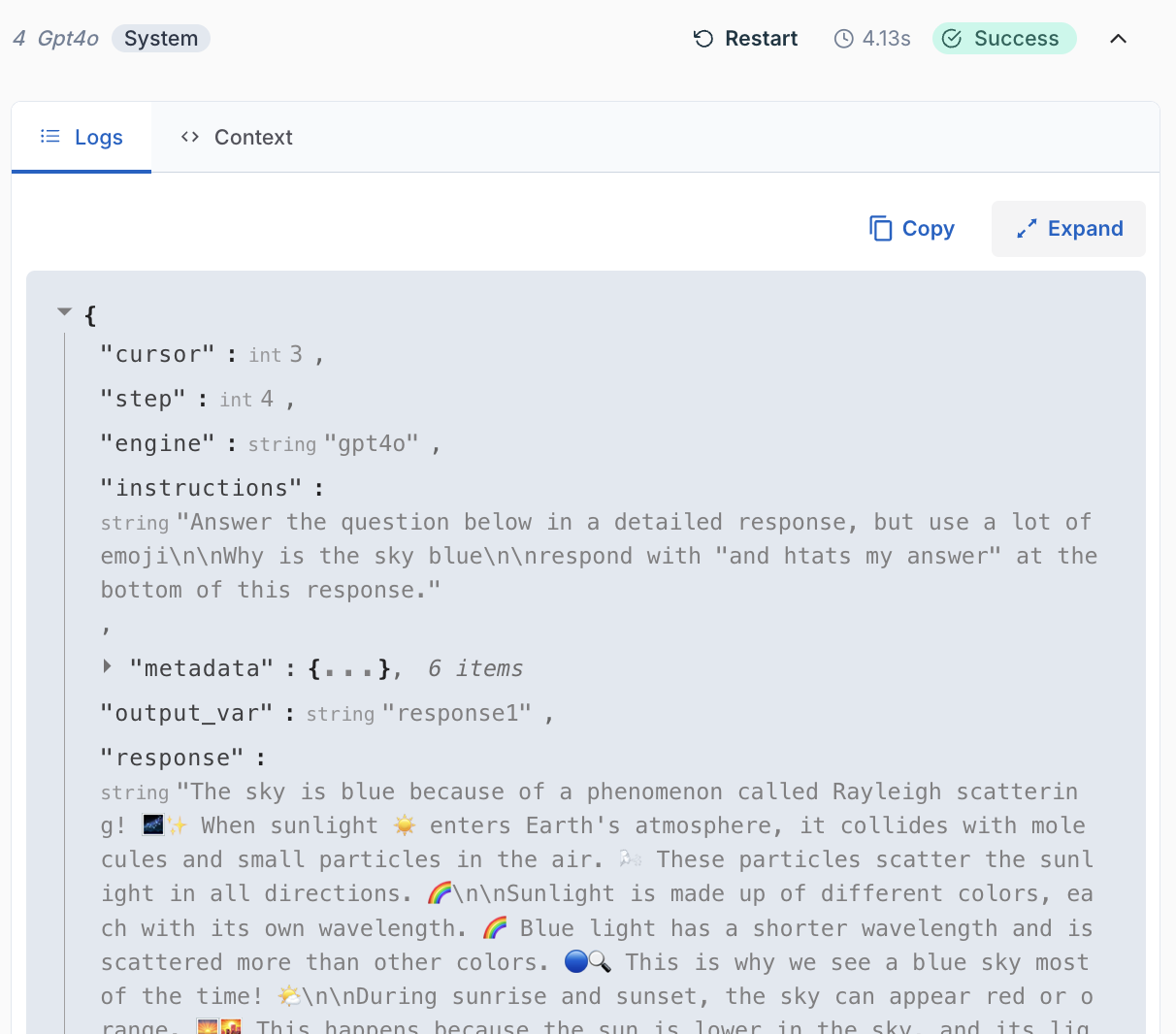
Task: Click the clock icon beside 4.13s
Action: [844, 39]
